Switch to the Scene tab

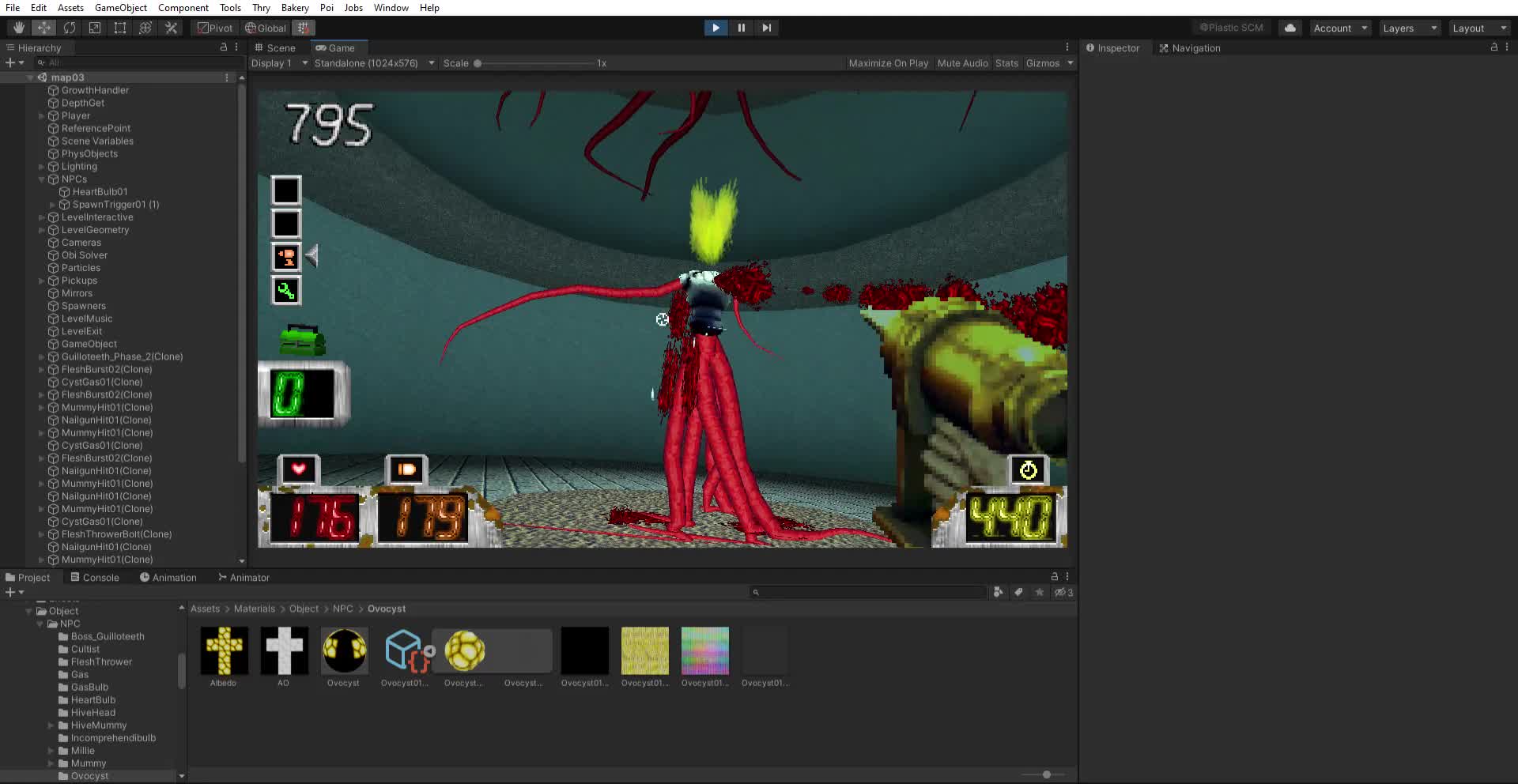pyautogui.click(x=274, y=47)
